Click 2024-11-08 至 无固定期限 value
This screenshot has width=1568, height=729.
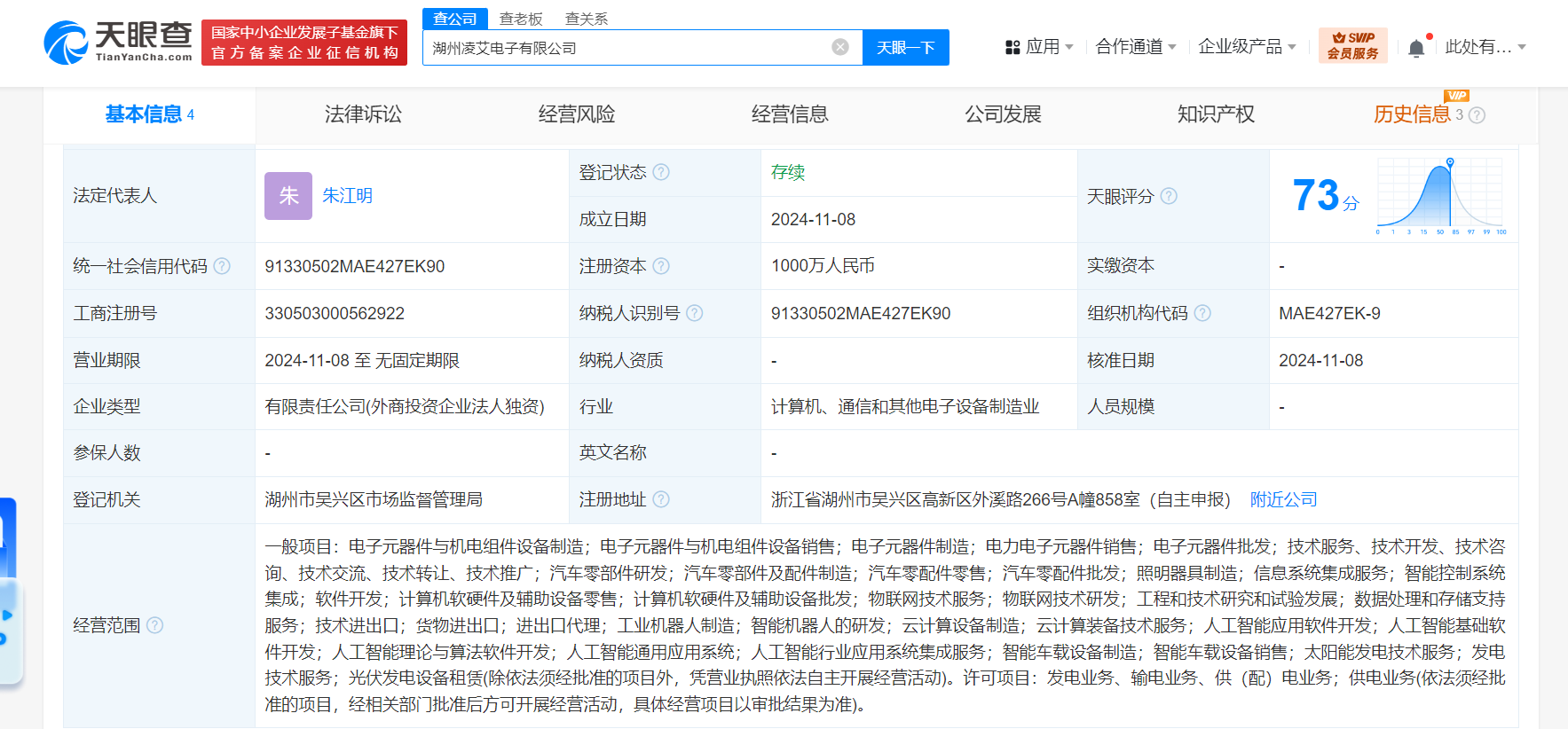pos(362,360)
